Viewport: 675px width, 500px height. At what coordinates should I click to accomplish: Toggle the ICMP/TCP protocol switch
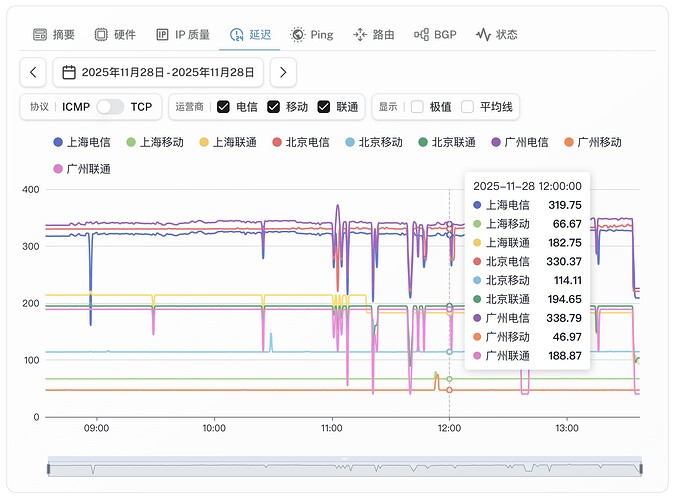click(x=110, y=107)
